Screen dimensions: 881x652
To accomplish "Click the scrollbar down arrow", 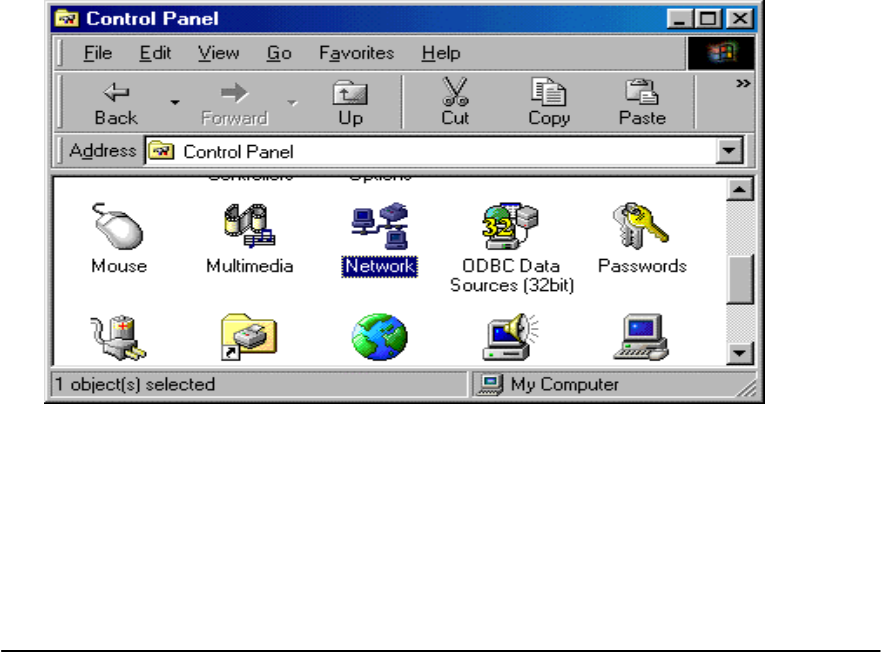I will 739,353.
